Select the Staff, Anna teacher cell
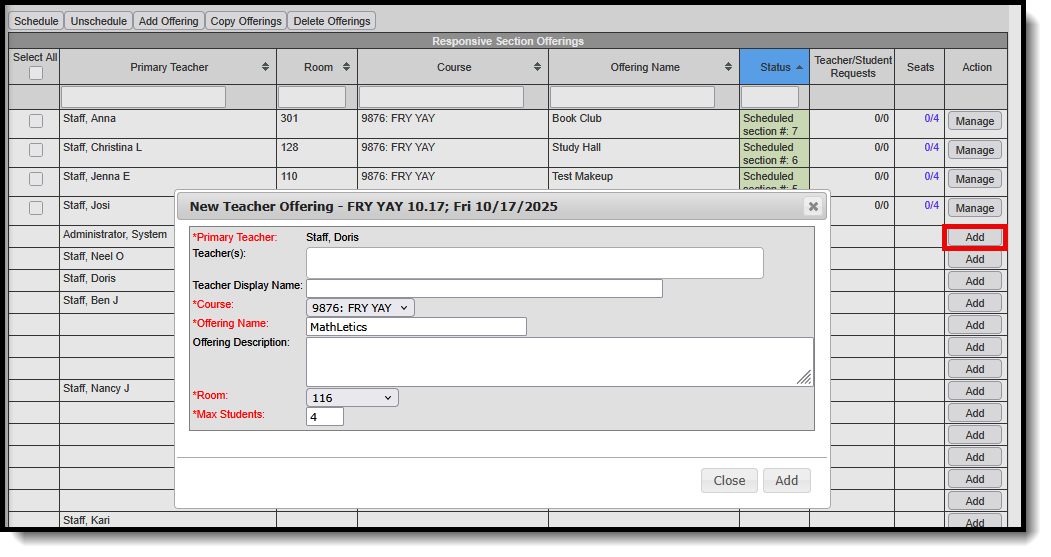 pyautogui.click(x=168, y=124)
